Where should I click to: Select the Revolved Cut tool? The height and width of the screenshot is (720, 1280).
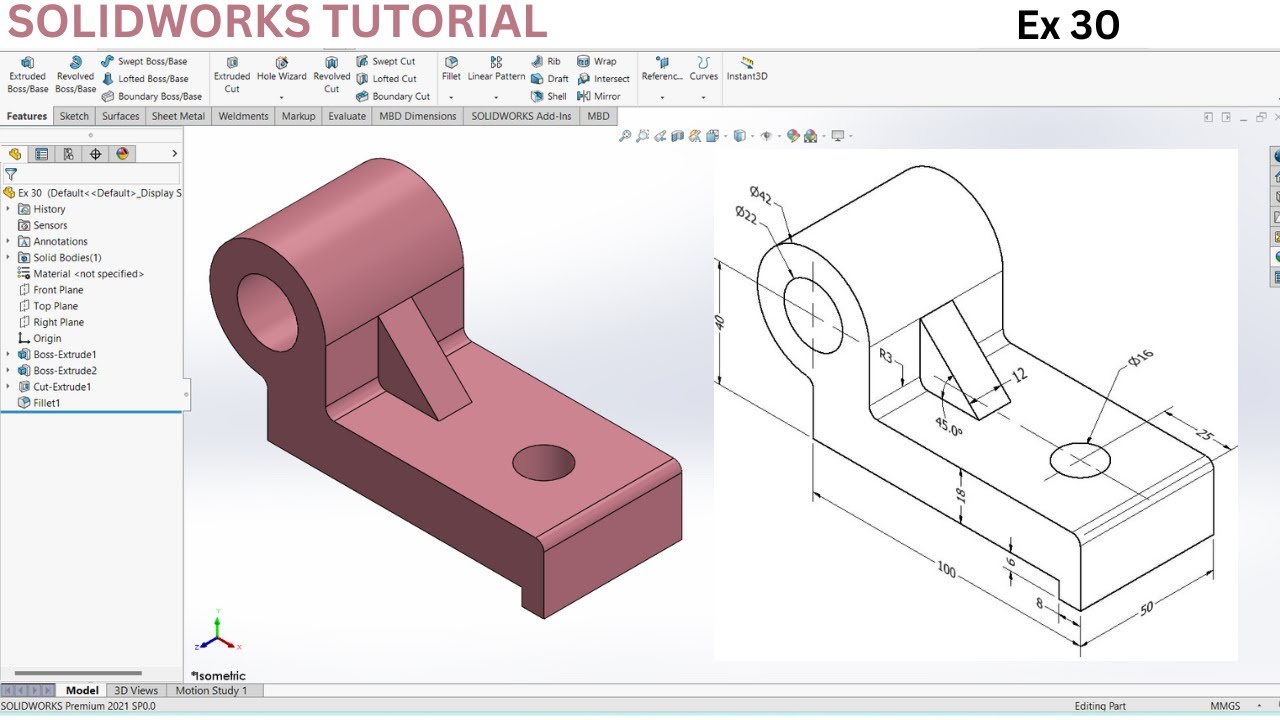point(331,75)
